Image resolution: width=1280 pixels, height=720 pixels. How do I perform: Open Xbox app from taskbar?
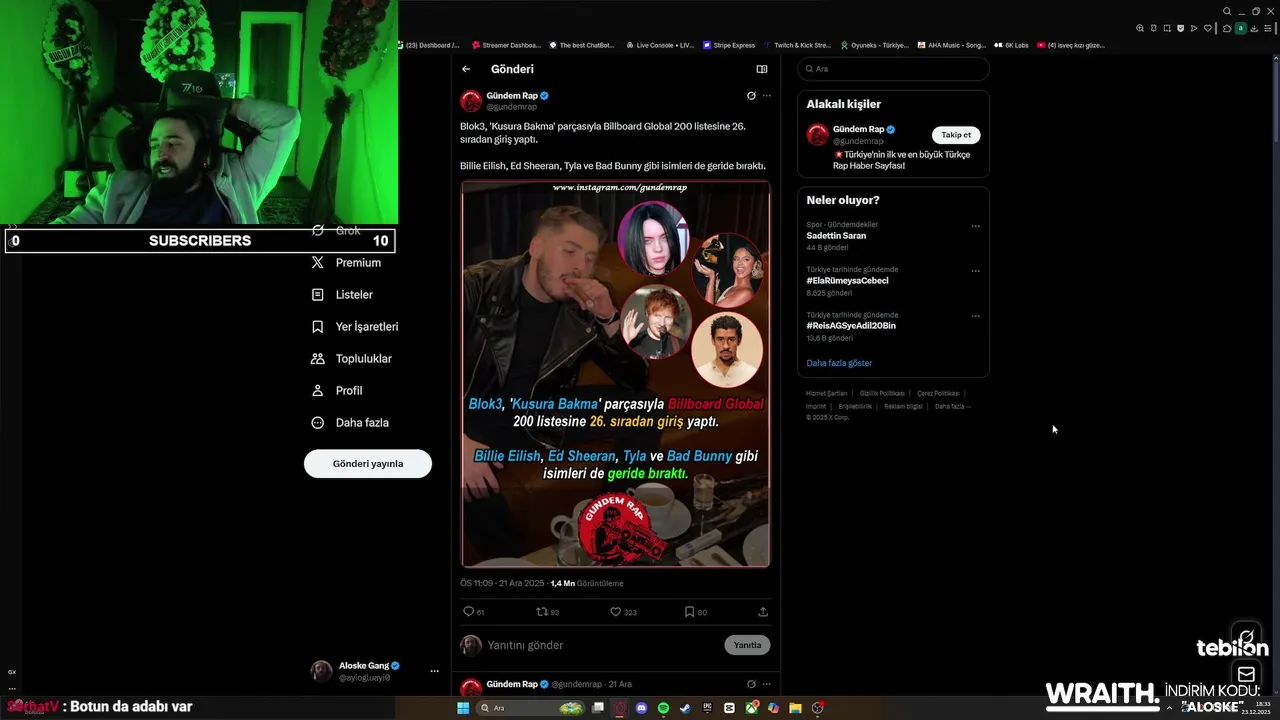(751, 708)
